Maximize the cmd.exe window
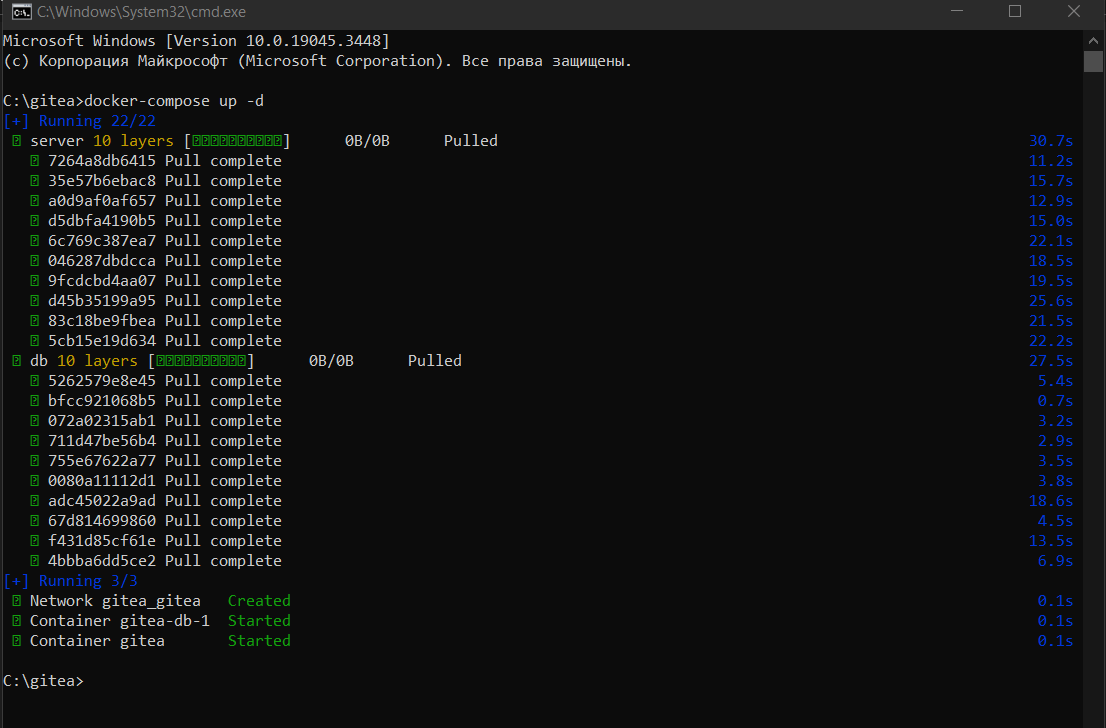 [x=1014, y=12]
